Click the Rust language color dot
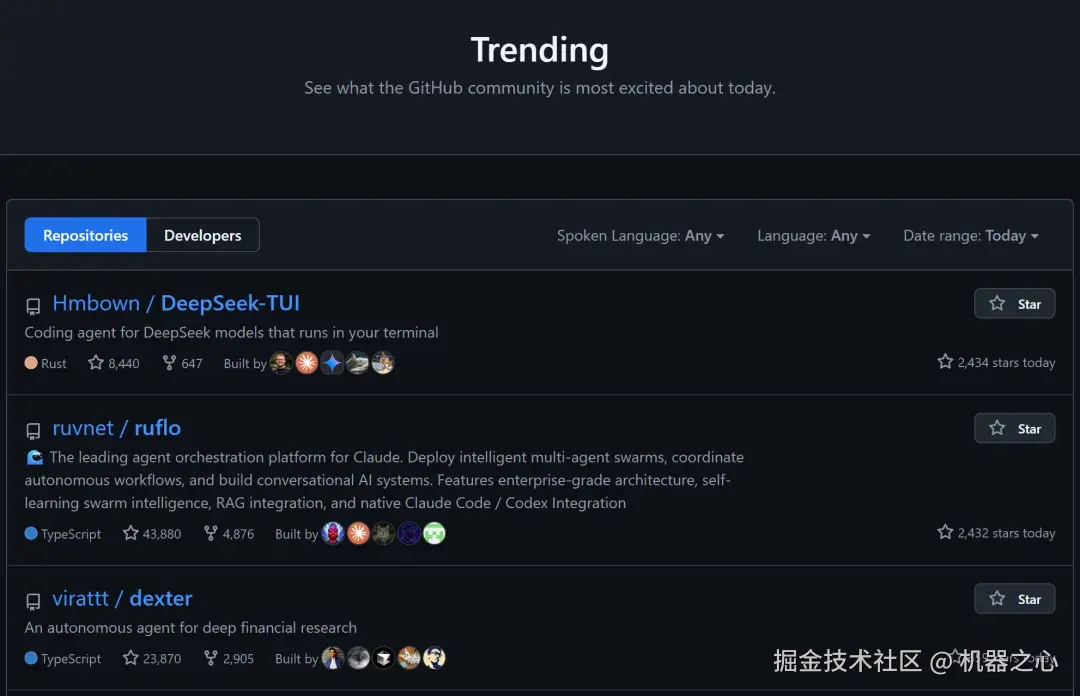The height and width of the screenshot is (696, 1080). (31, 362)
